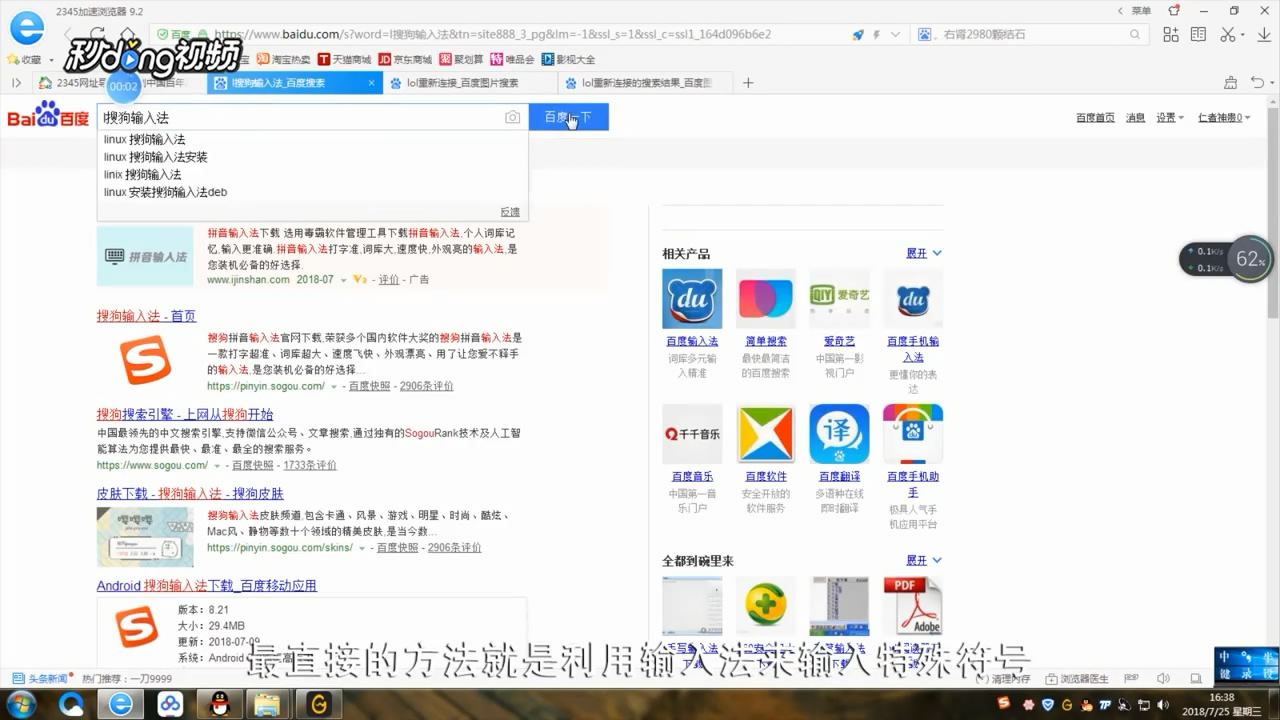Image resolution: width=1280 pixels, height=720 pixels.
Task: Click 清理内存 in the status bar
Action: (1004, 678)
